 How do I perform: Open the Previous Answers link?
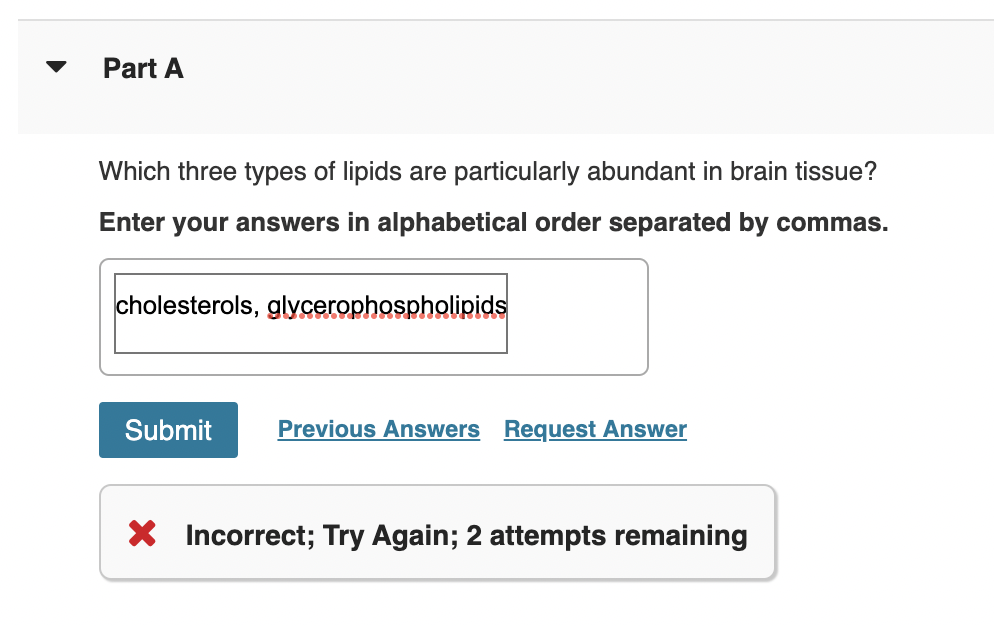[378, 429]
